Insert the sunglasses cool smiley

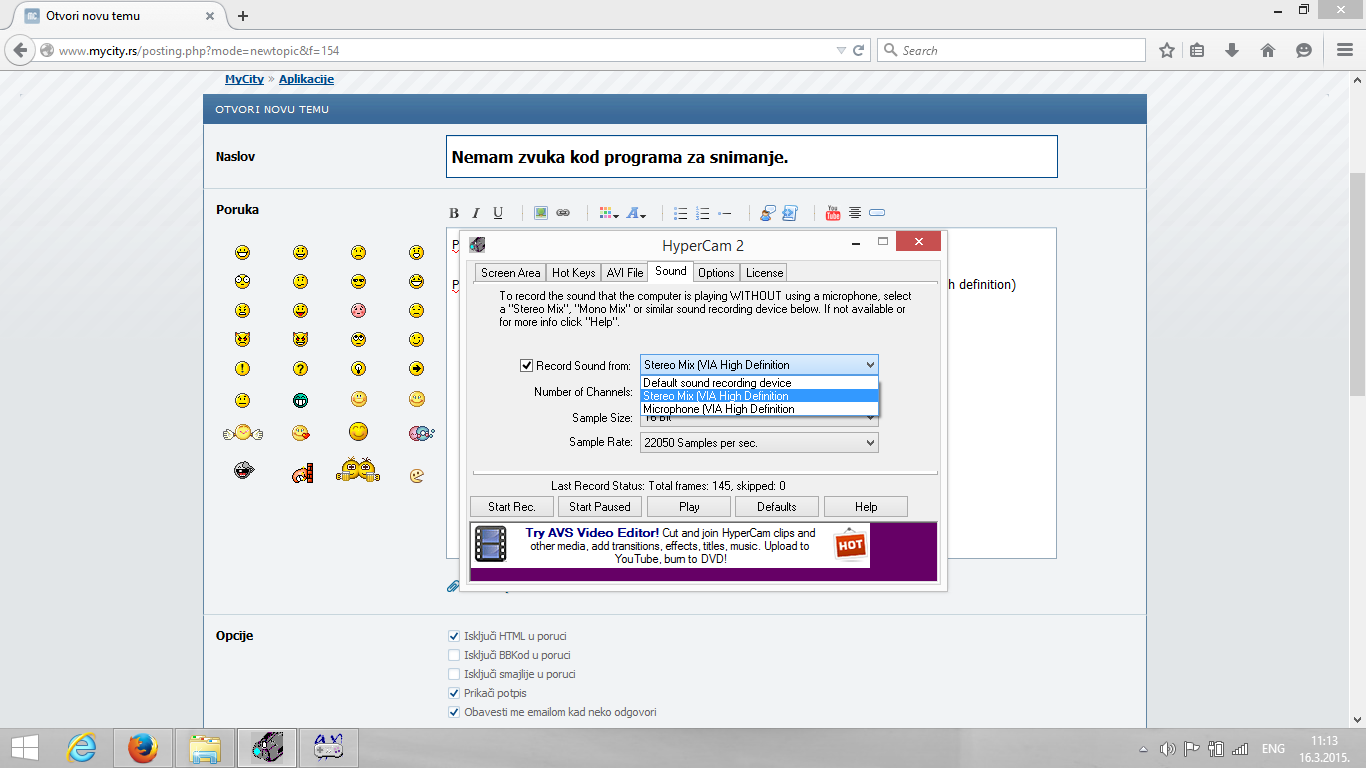pos(359,282)
